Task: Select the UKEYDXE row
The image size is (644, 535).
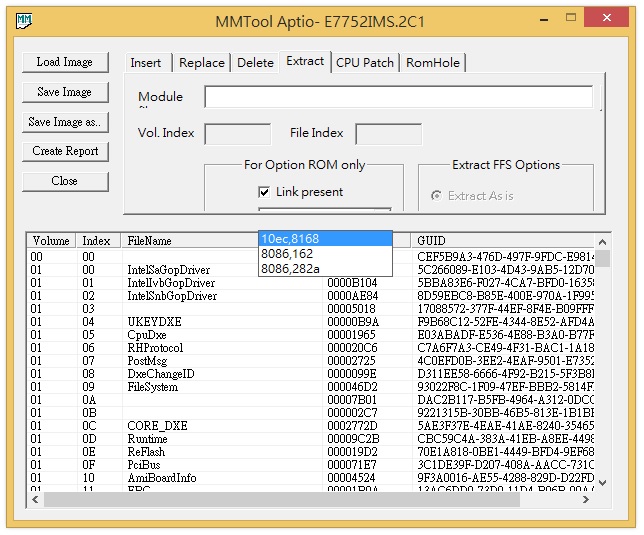Action: tap(310, 322)
